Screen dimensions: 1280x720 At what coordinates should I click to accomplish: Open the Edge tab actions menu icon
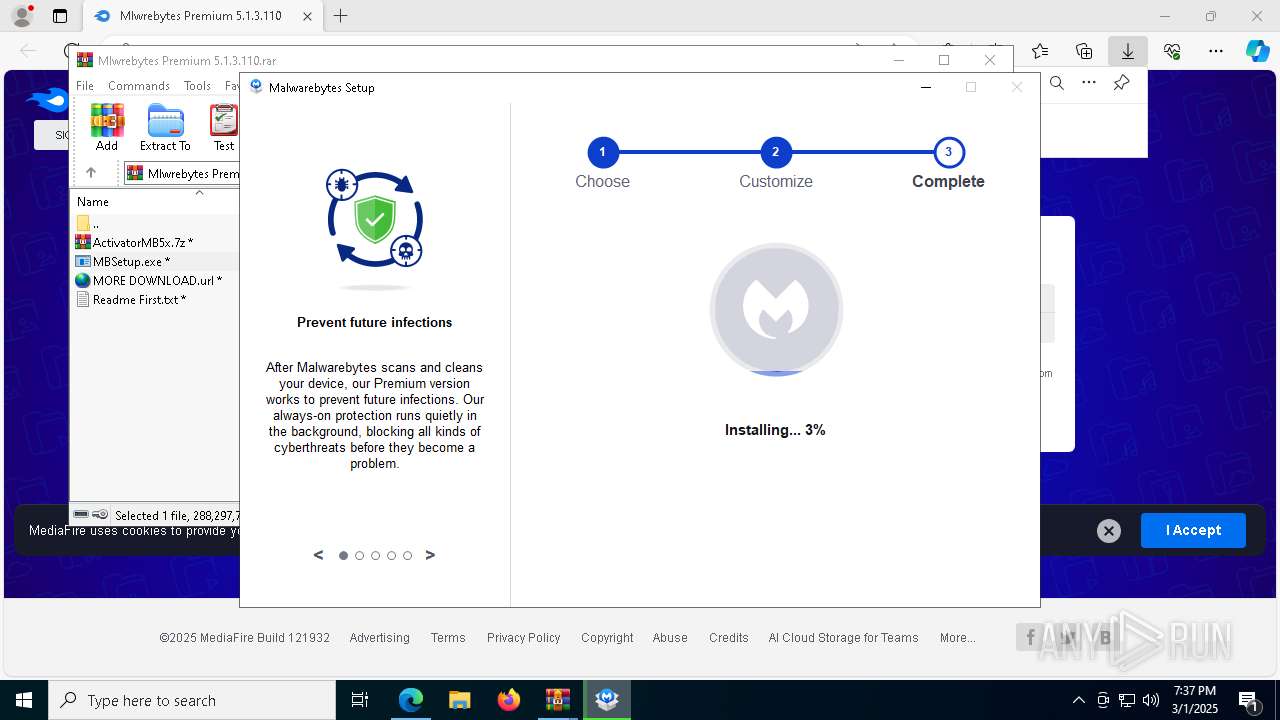59,16
